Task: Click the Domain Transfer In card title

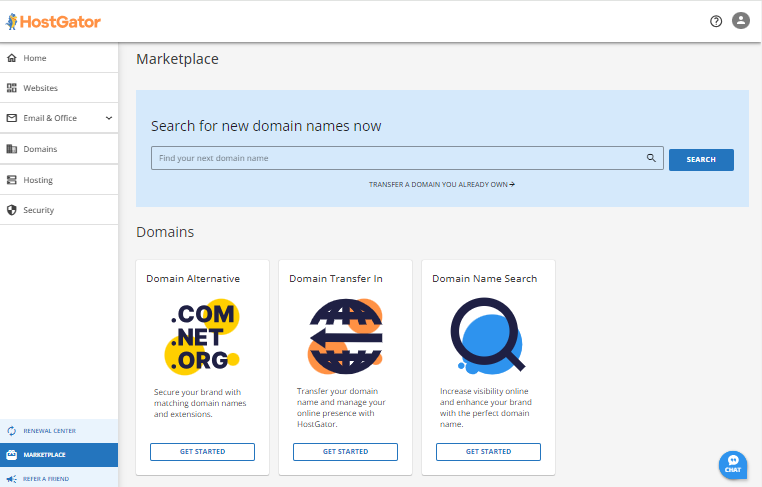Action: (x=336, y=278)
